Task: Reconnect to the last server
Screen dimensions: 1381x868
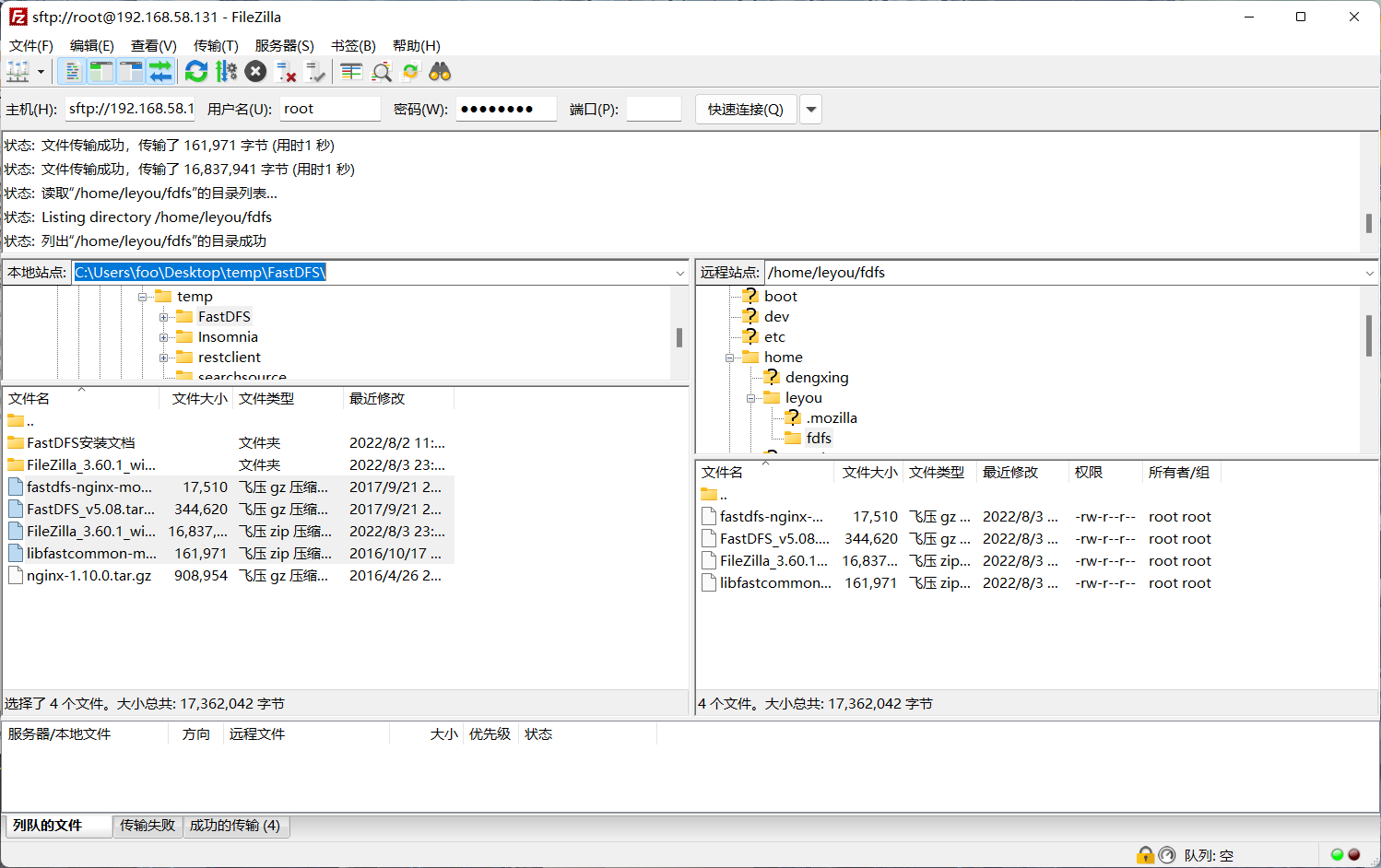Action: point(315,72)
